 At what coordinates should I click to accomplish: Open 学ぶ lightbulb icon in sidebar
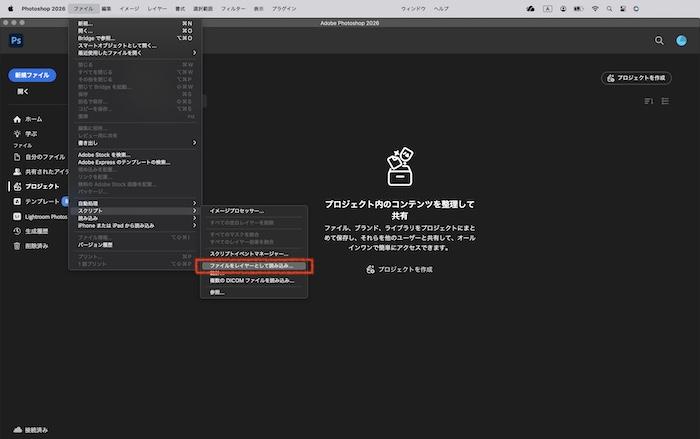coord(17,134)
